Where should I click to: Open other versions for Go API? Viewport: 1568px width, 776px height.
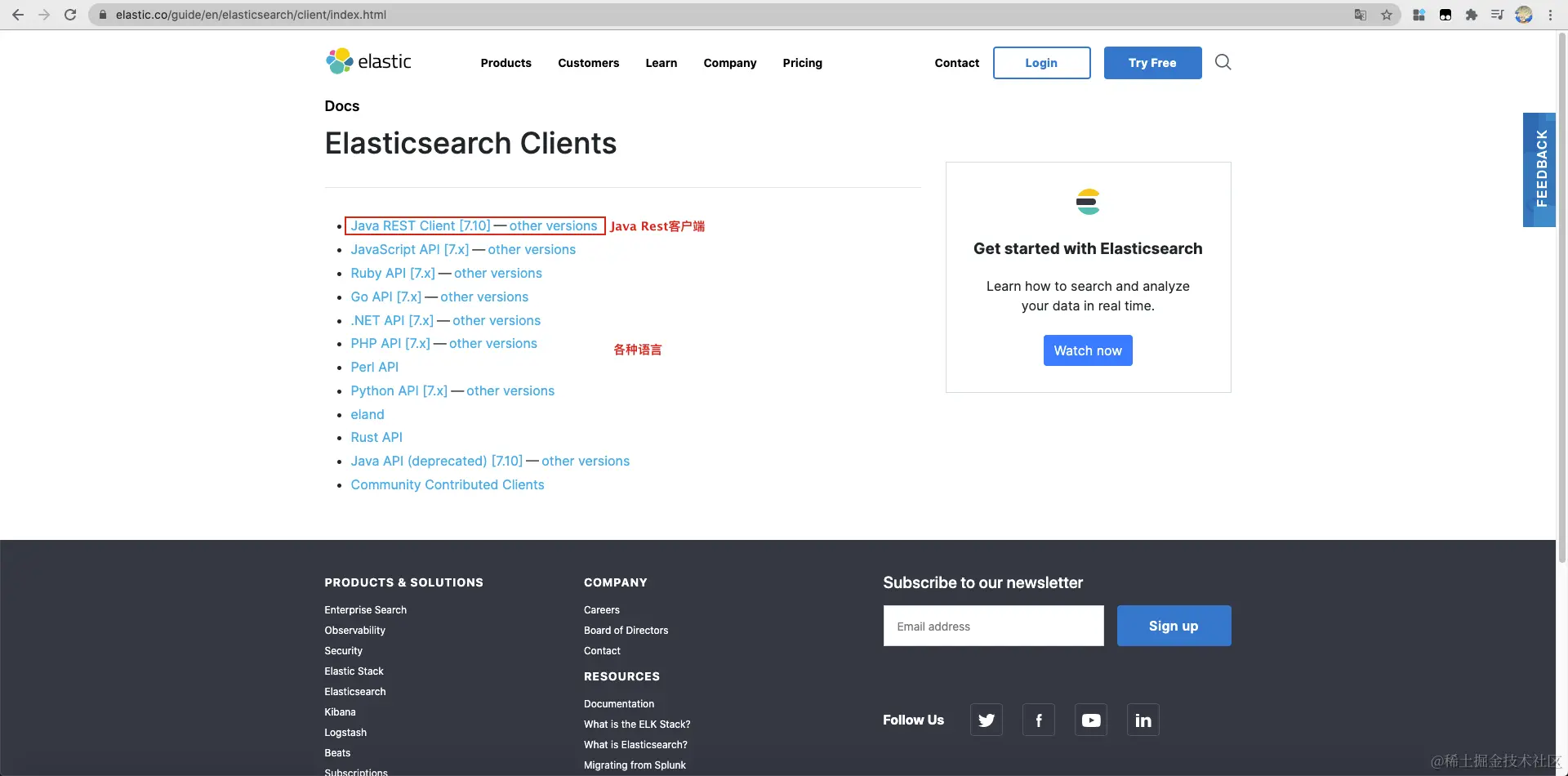point(484,297)
